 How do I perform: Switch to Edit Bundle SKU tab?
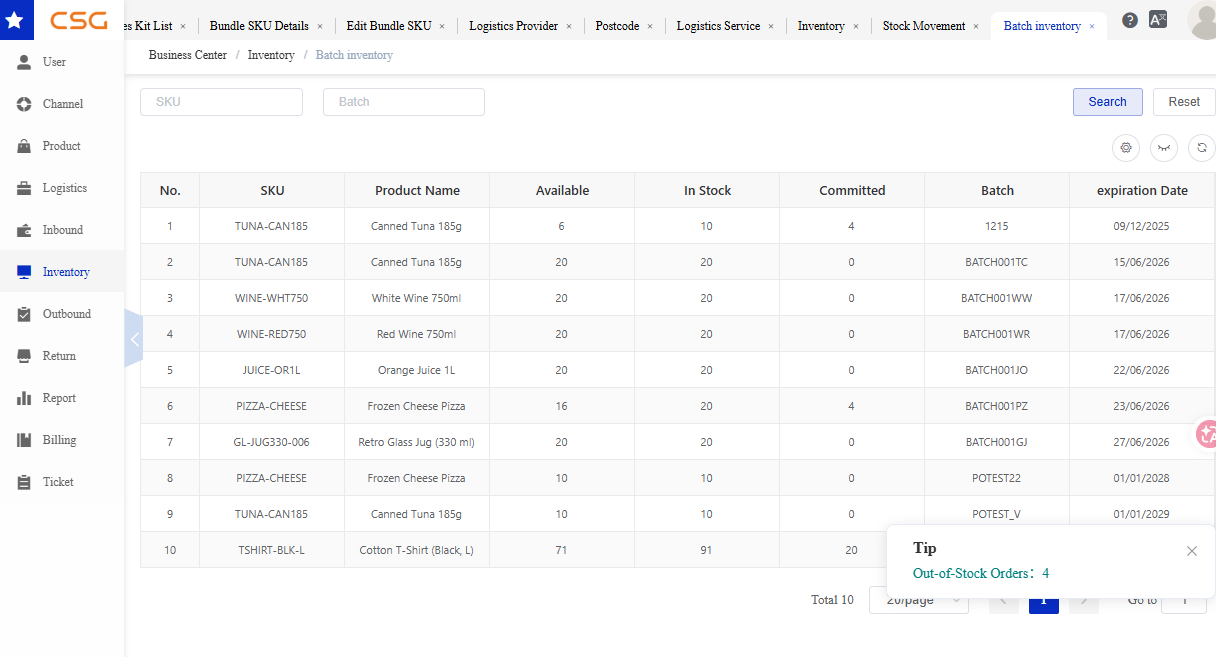[389, 26]
